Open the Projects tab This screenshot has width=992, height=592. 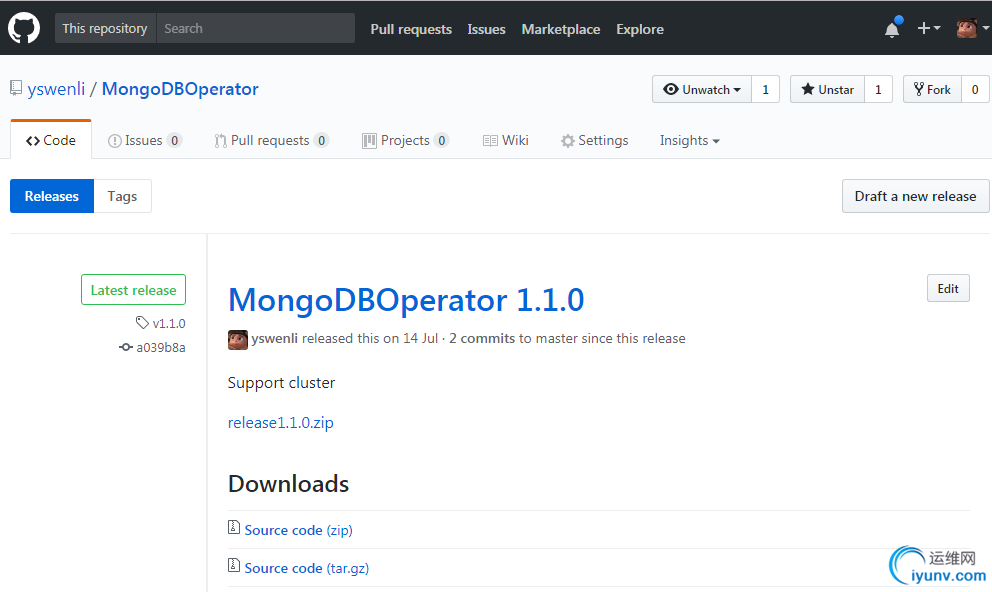point(406,140)
